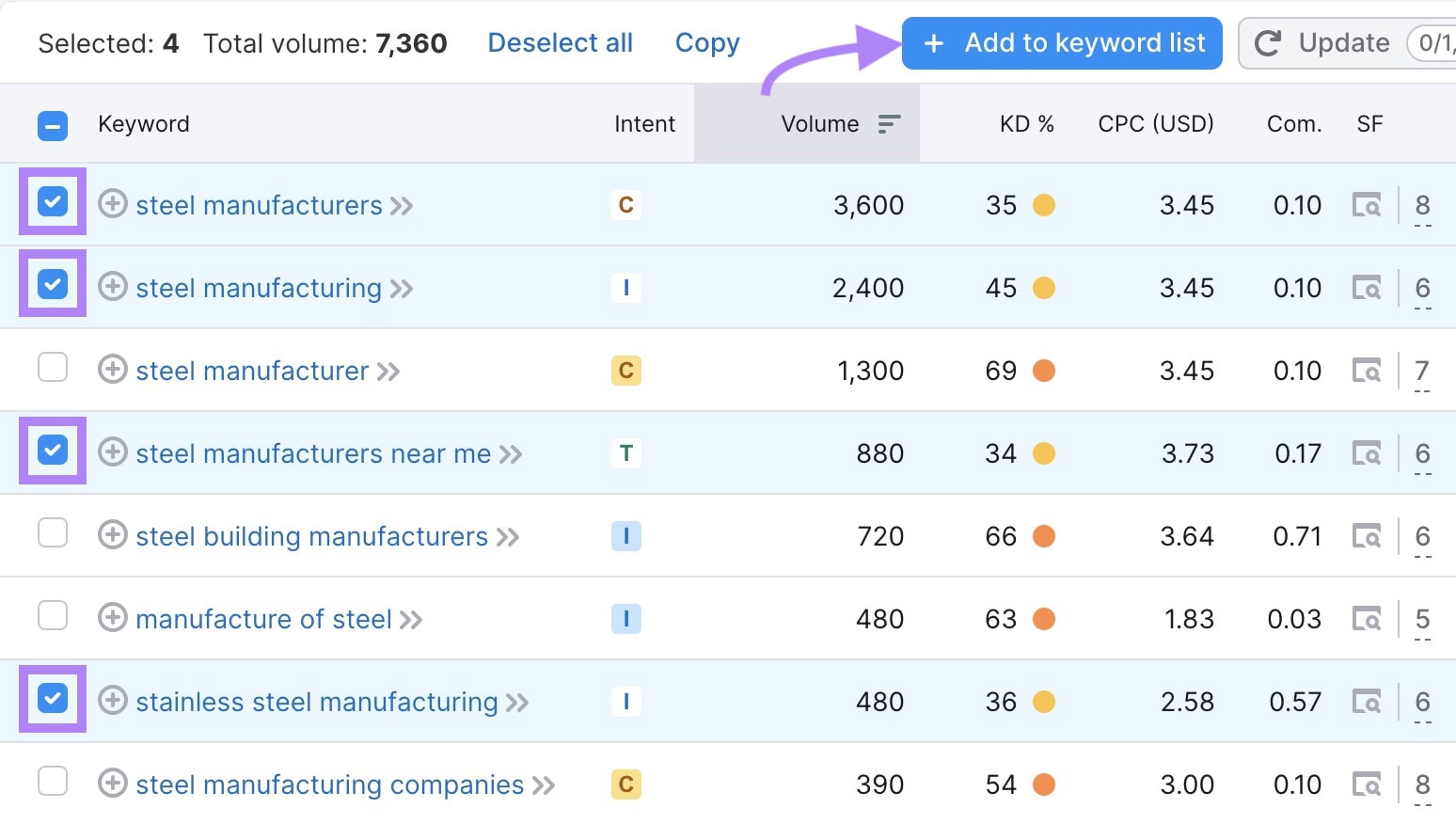Sort by the KD % column header

point(1027,124)
